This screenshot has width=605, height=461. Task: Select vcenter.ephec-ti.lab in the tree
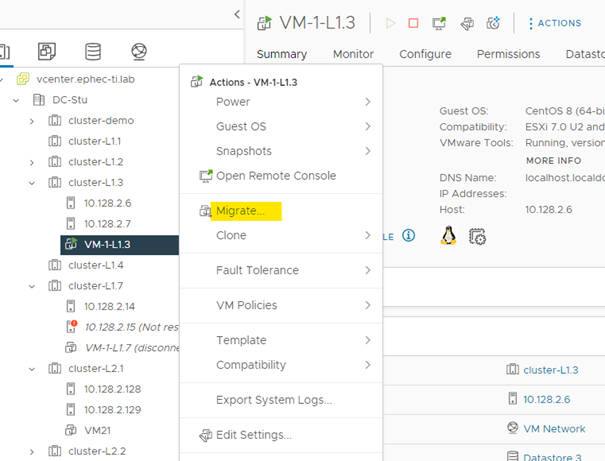[86, 79]
